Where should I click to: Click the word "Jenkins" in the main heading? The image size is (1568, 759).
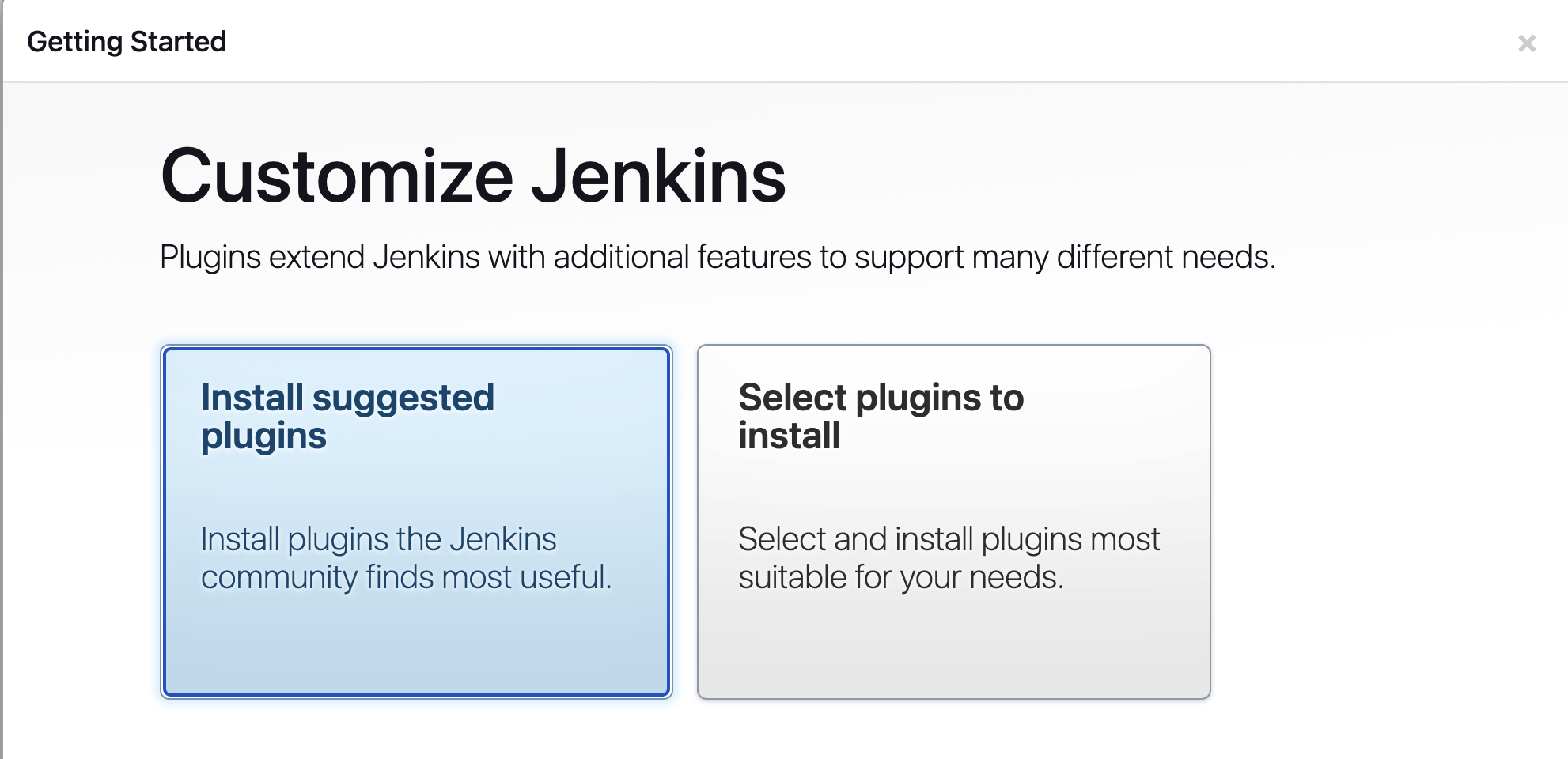click(658, 176)
